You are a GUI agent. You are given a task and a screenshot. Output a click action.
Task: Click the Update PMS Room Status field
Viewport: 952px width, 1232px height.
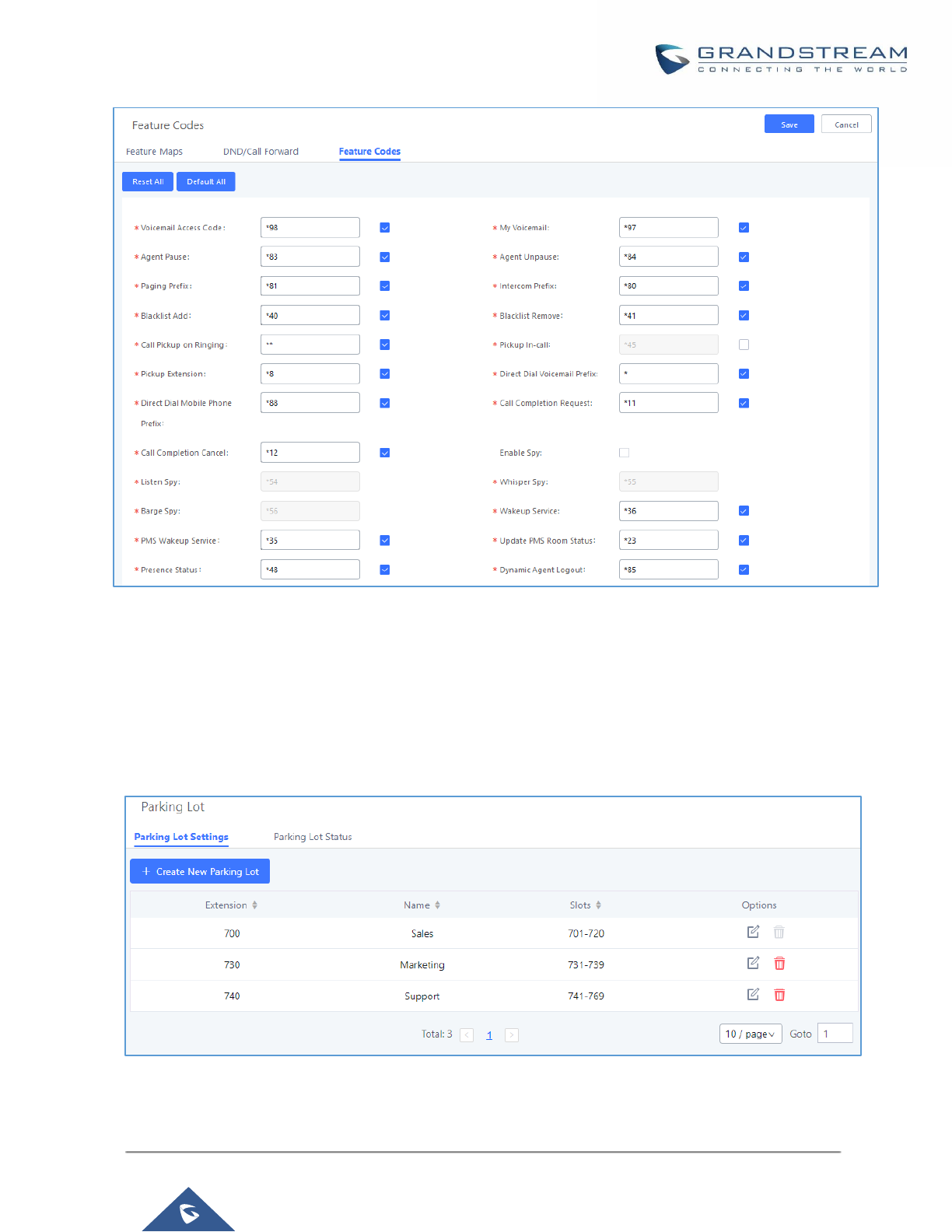point(669,541)
